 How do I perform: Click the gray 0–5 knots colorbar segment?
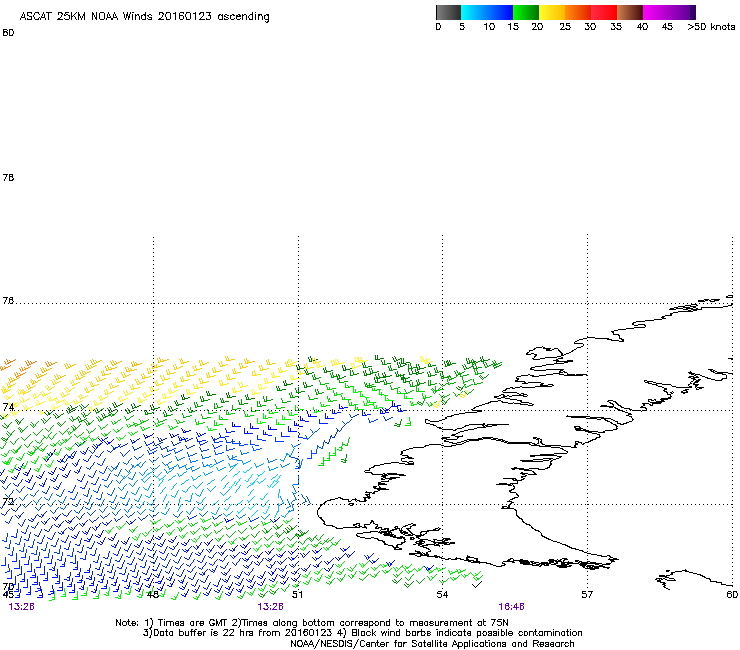(448, 12)
